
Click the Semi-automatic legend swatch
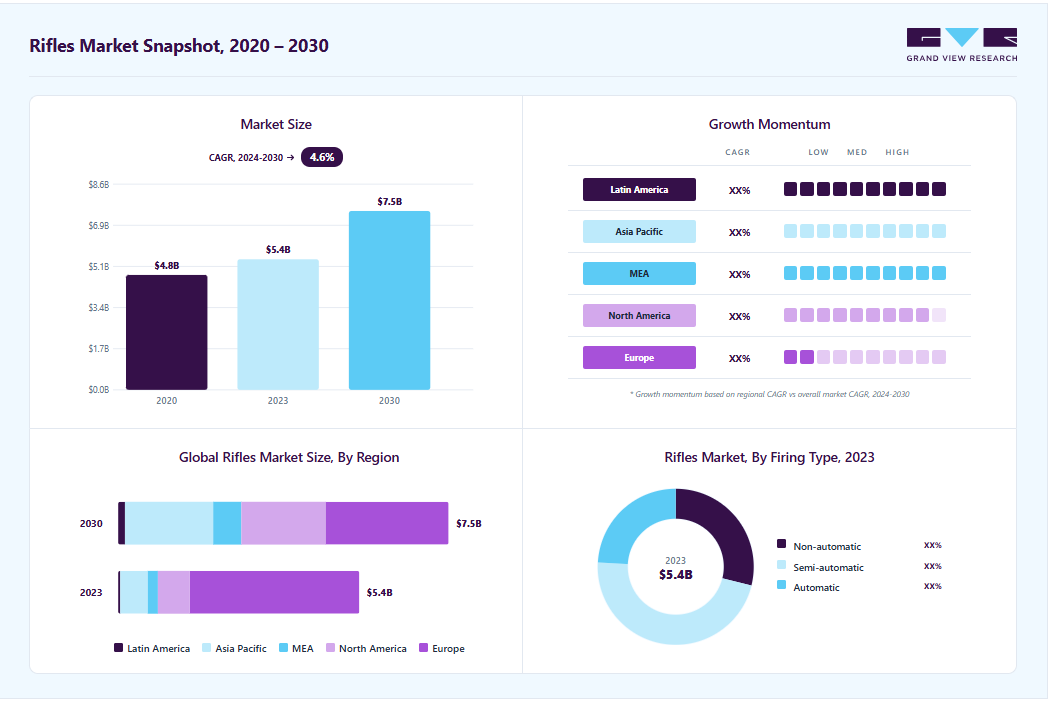point(782,564)
